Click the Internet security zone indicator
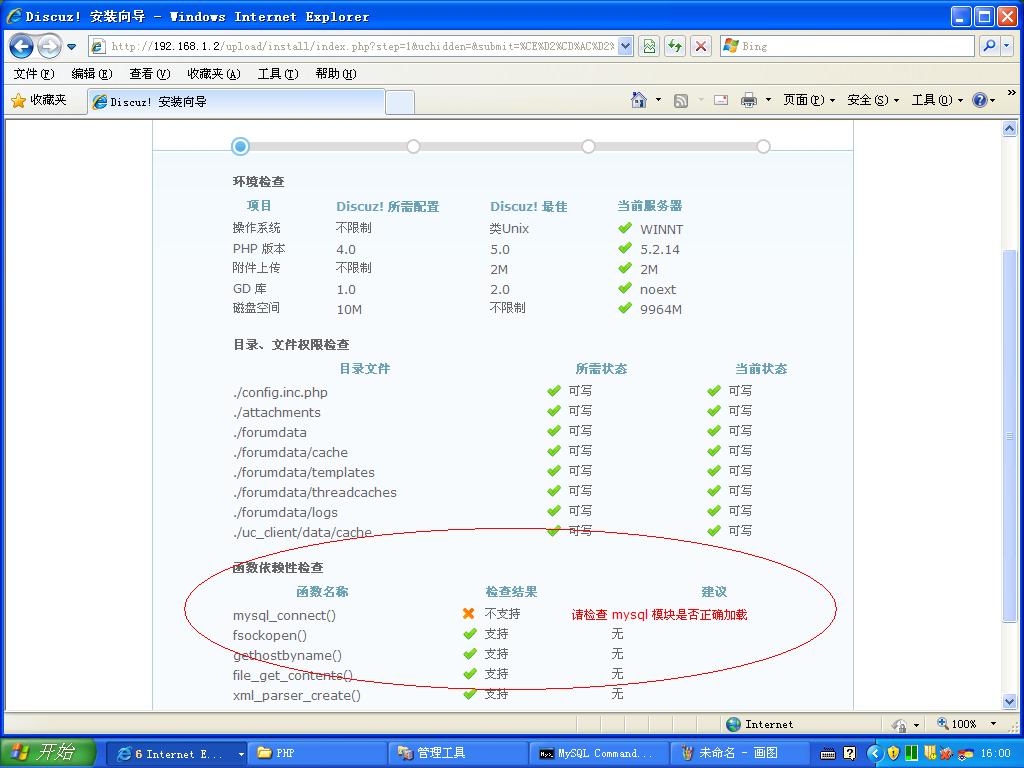 click(760, 724)
